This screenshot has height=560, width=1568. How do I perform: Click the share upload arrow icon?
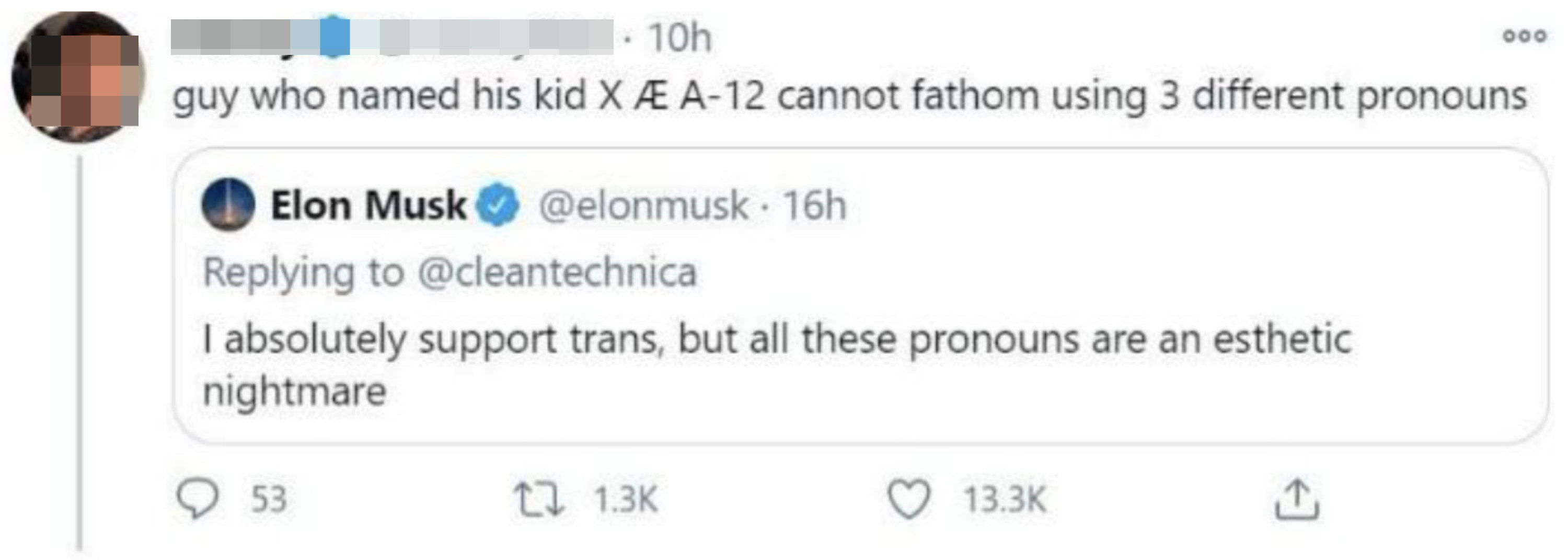coord(1297,499)
